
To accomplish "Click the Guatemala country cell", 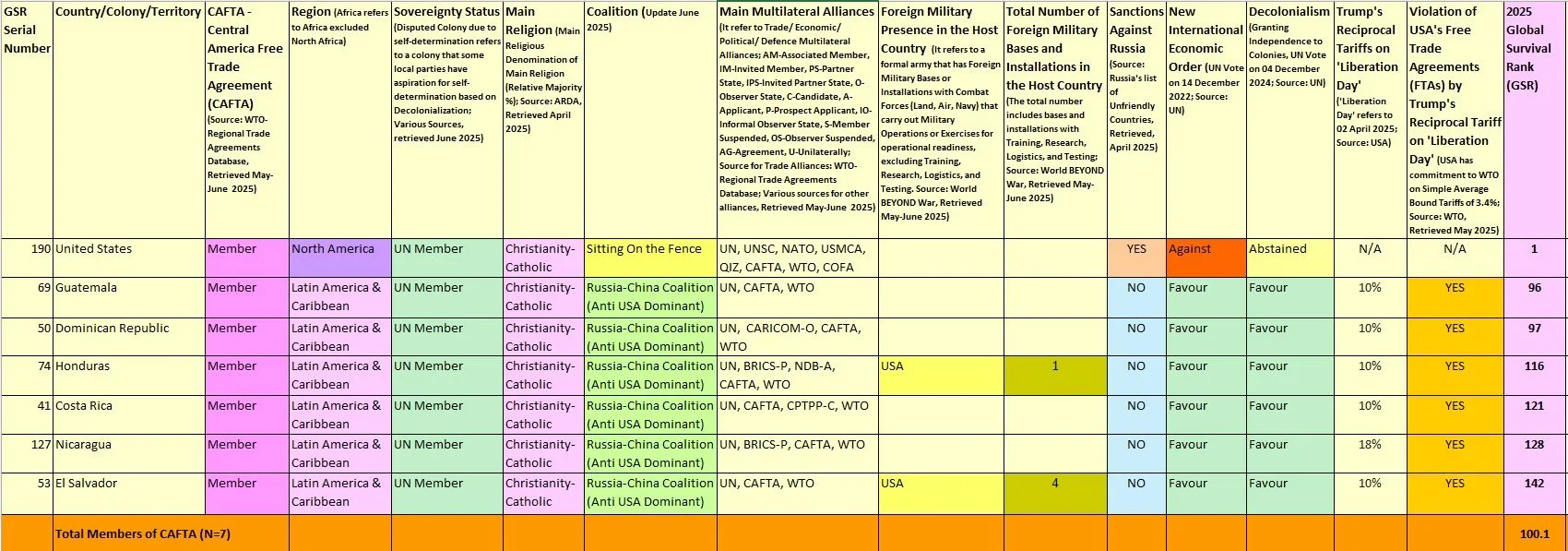I will tap(129, 297).
